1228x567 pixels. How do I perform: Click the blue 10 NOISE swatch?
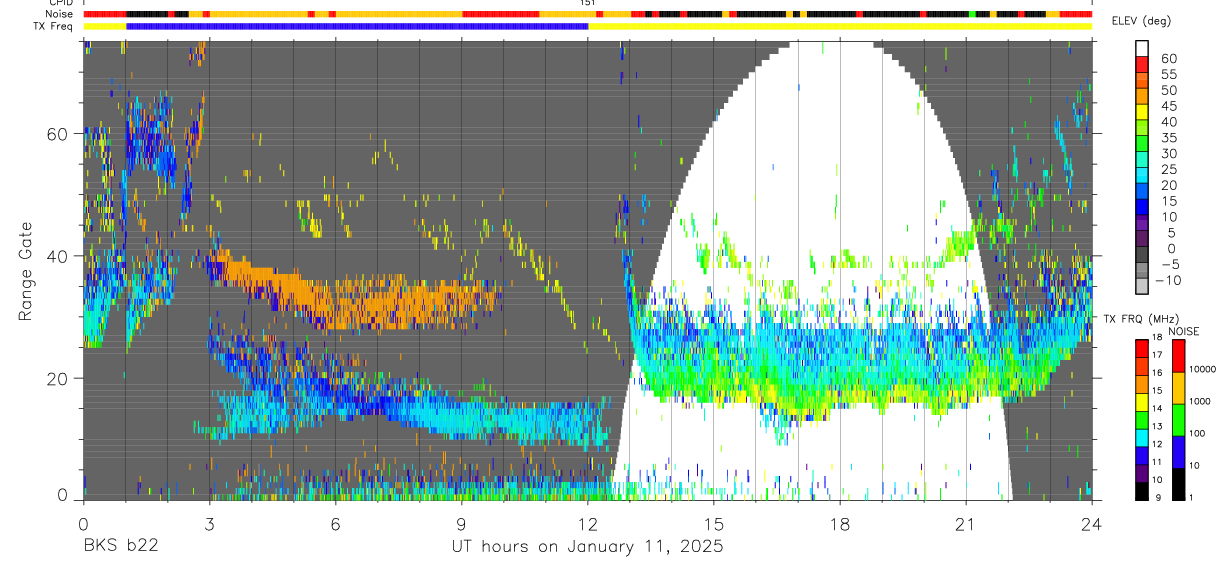(1178, 452)
